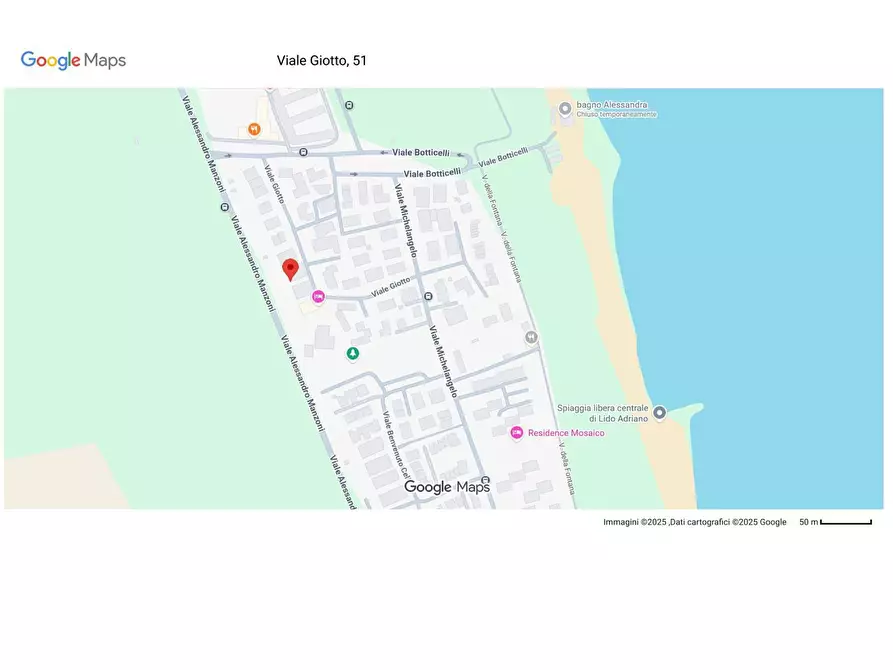Viewport: 893px width, 670px height.
Task: Click the Viale Giotto, 51 title text
Action: (x=321, y=60)
